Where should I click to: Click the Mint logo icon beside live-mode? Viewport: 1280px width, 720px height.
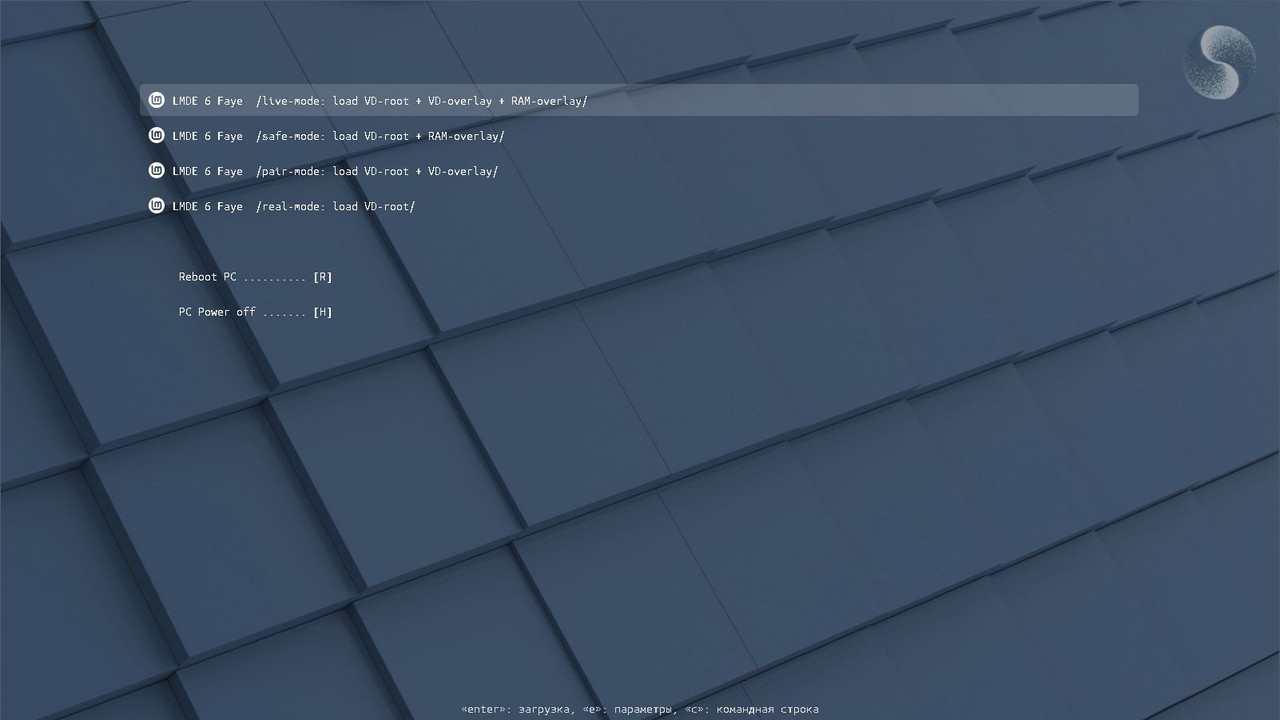(156, 100)
